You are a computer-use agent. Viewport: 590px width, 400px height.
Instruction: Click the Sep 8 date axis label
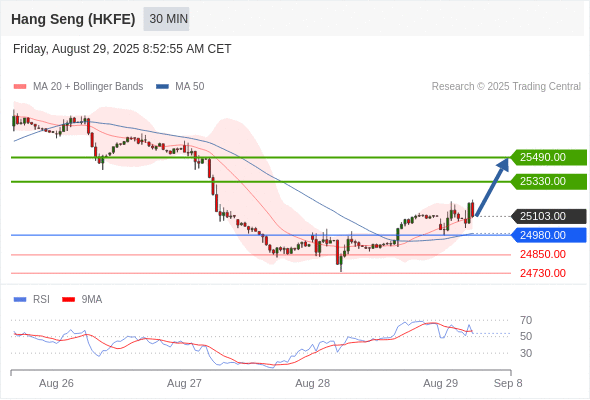pos(508,383)
